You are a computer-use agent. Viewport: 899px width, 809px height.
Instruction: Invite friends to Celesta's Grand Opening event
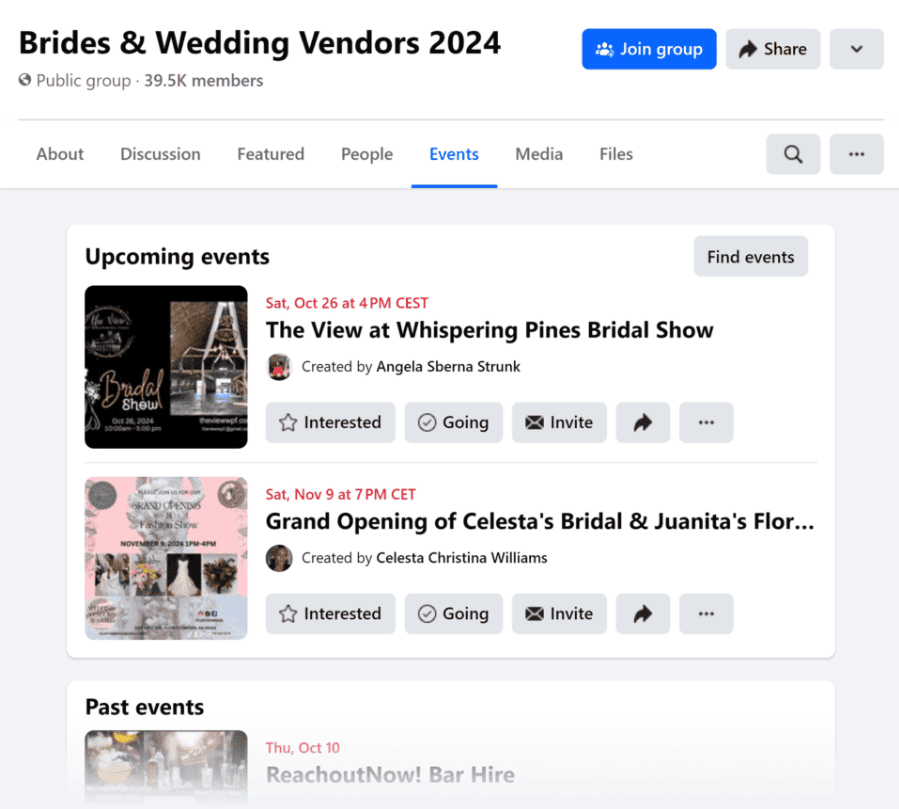pos(559,614)
